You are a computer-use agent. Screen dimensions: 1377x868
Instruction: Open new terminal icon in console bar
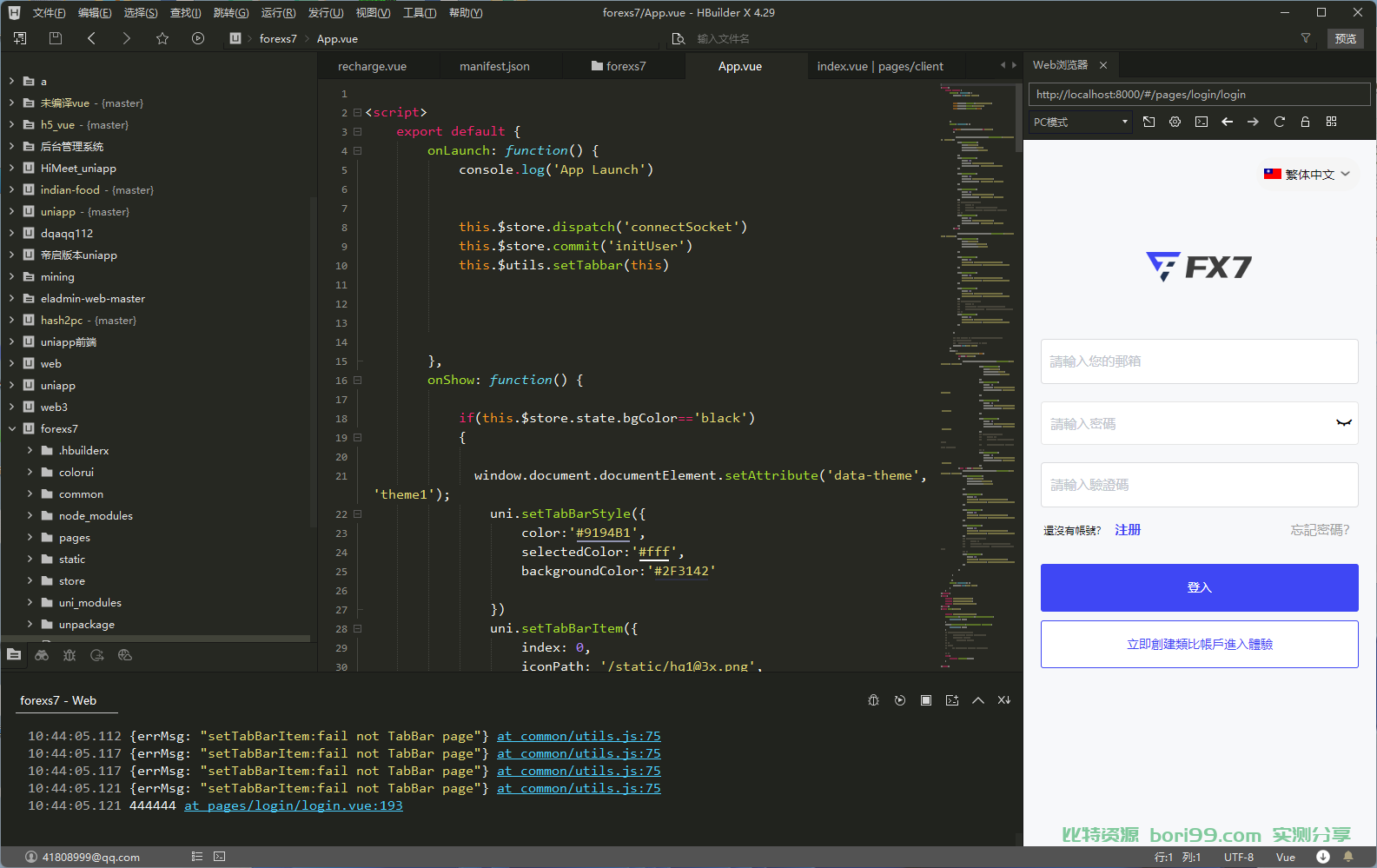point(952,700)
